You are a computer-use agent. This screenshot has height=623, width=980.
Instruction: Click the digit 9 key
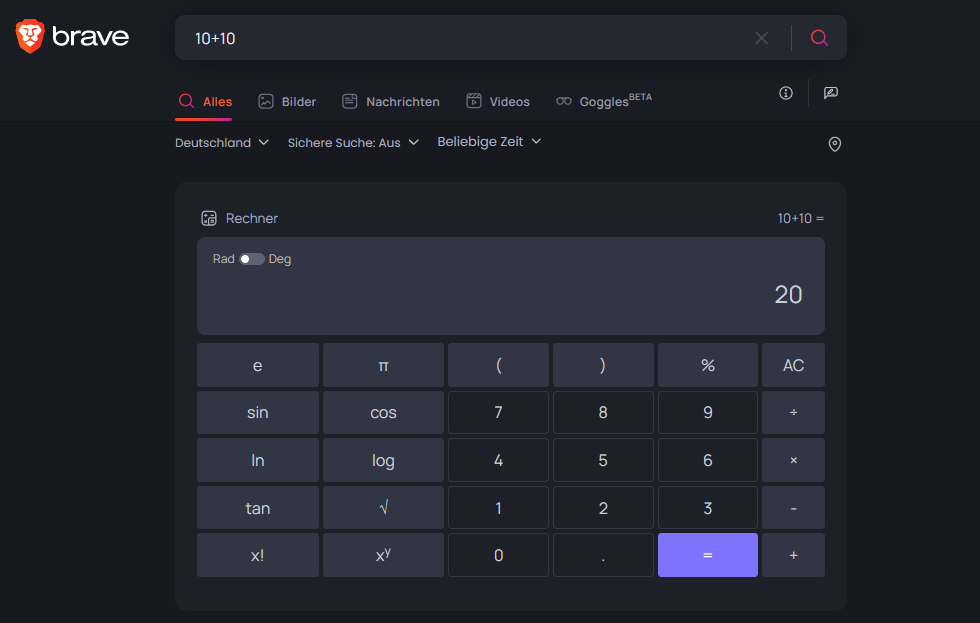tap(708, 412)
